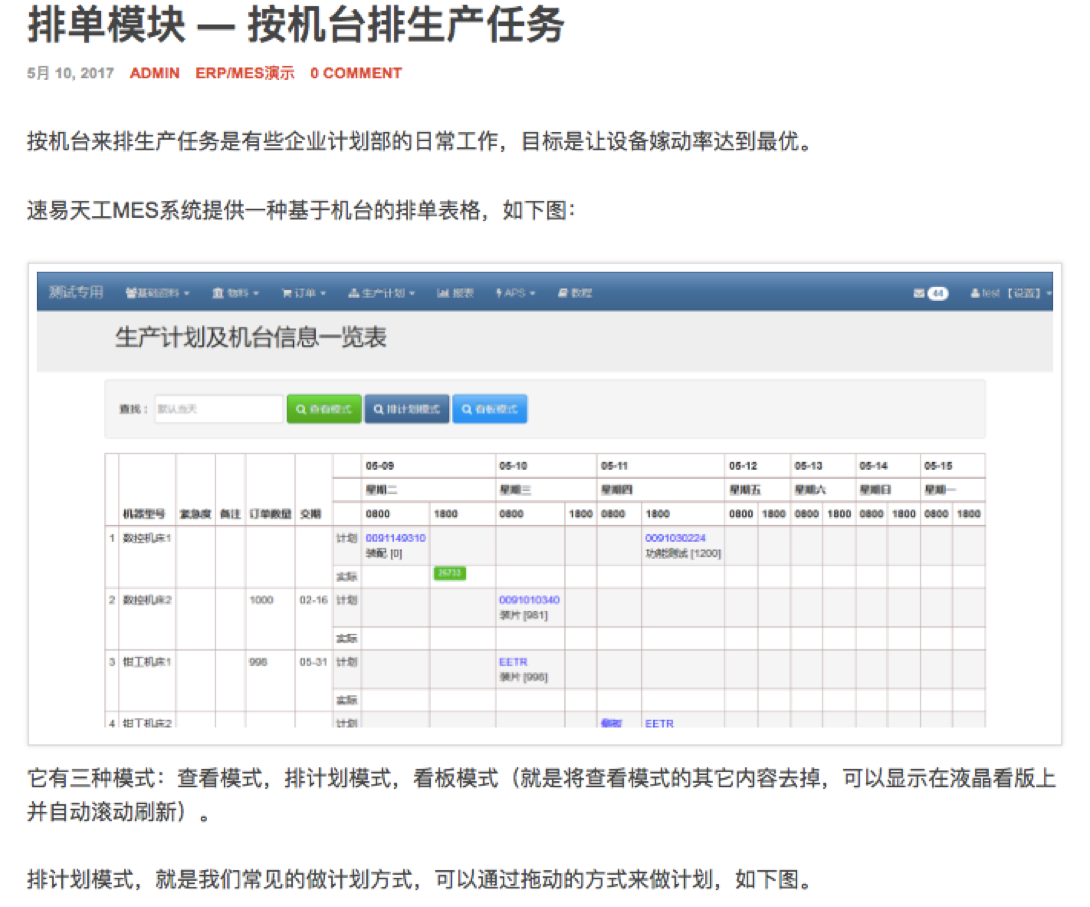Click the 0 COMMENT link
Screen dimensions: 1090x907
[355, 73]
